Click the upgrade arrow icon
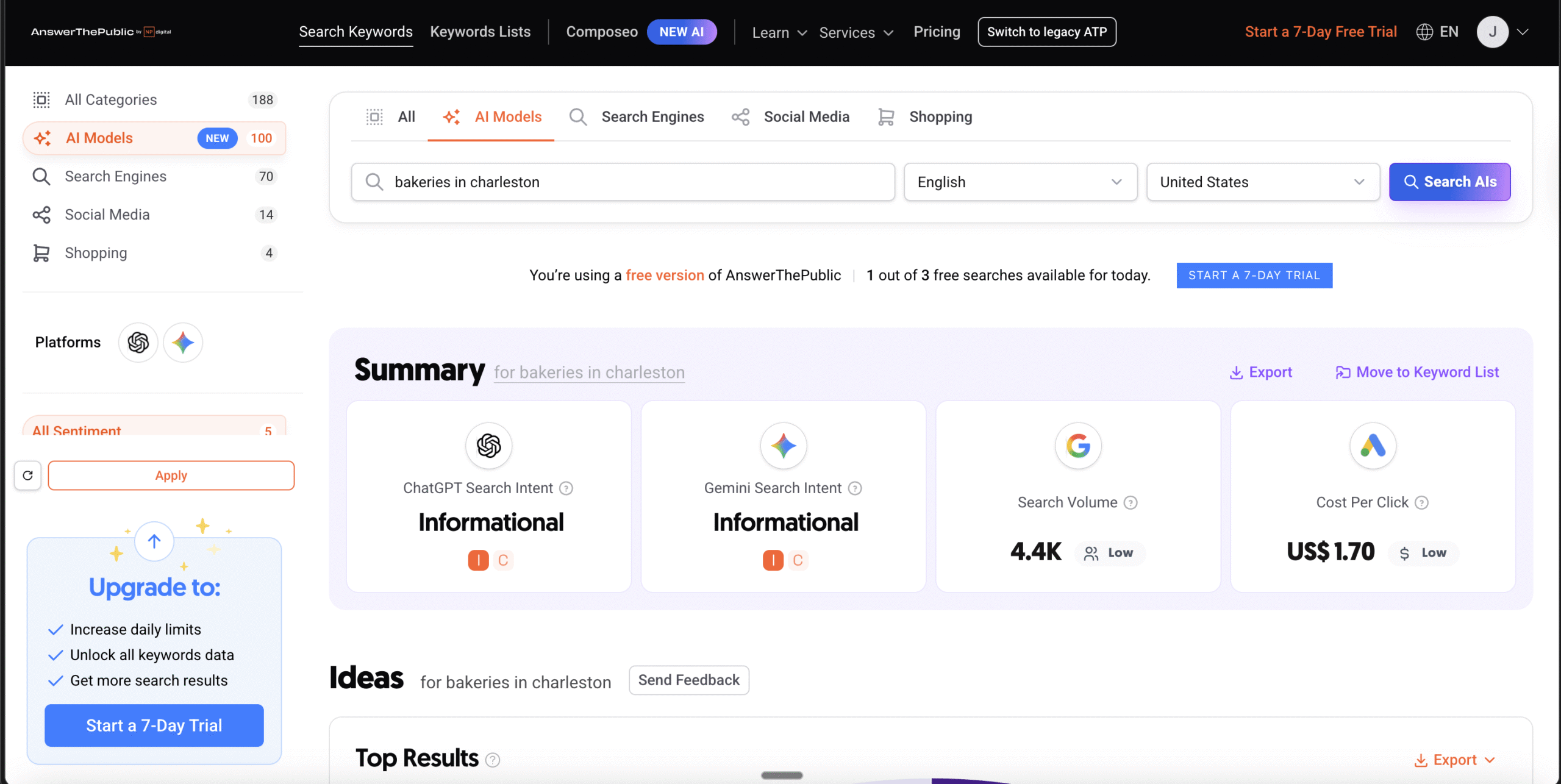 pyautogui.click(x=154, y=541)
